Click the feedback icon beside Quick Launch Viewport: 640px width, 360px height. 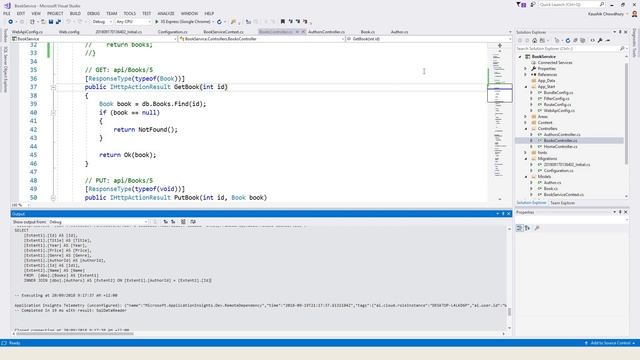coord(532,4)
